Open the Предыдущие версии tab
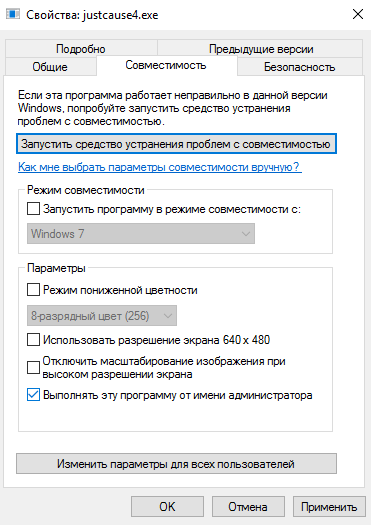 [x=261, y=49]
